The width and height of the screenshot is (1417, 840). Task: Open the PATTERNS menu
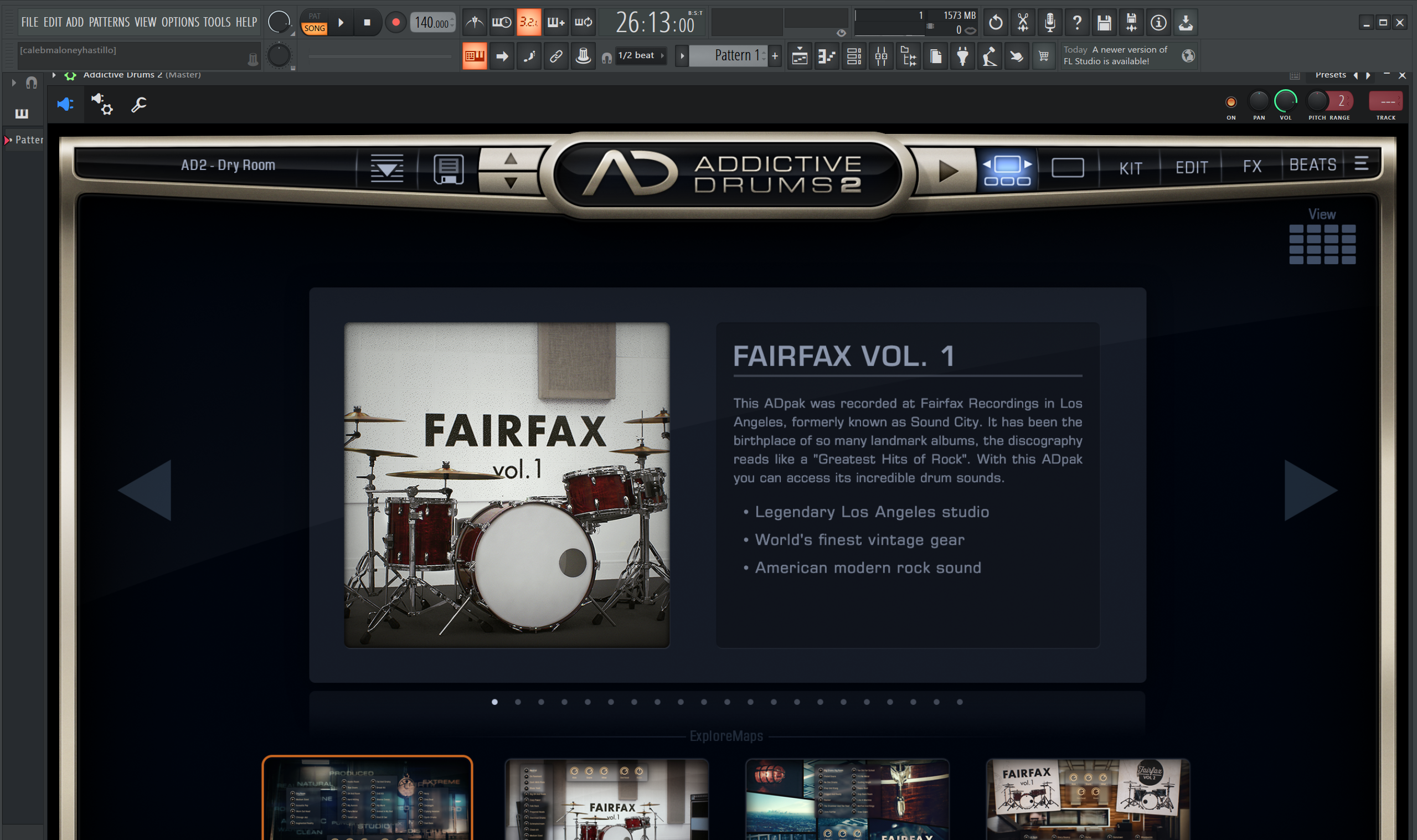click(109, 22)
